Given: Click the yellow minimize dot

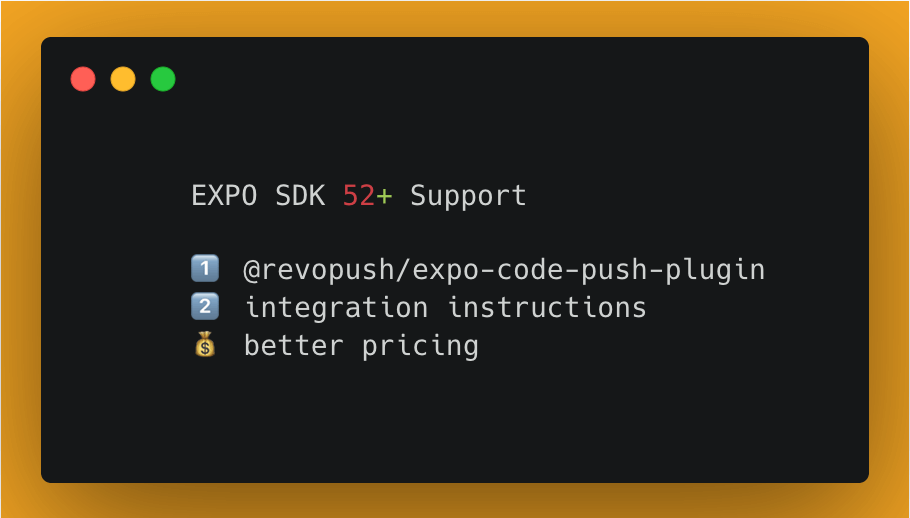Looking at the screenshot, I should pyautogui.click(x=123, y=79).
